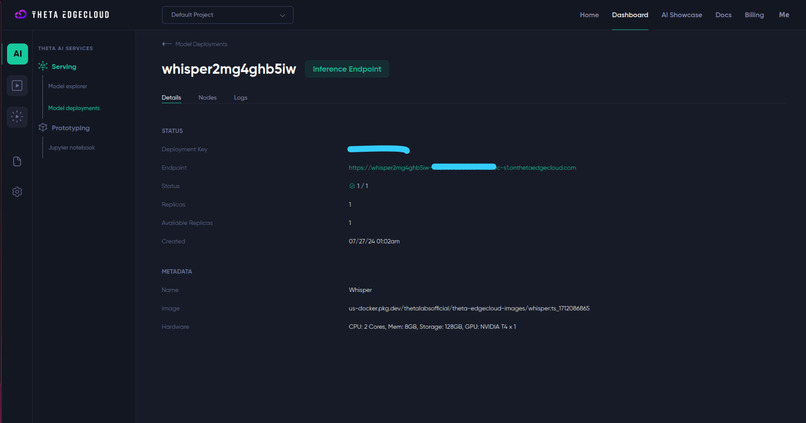This screenshot has height=423, width=806.
Task: Click the Serving section icon
Action: click(43, 66)
